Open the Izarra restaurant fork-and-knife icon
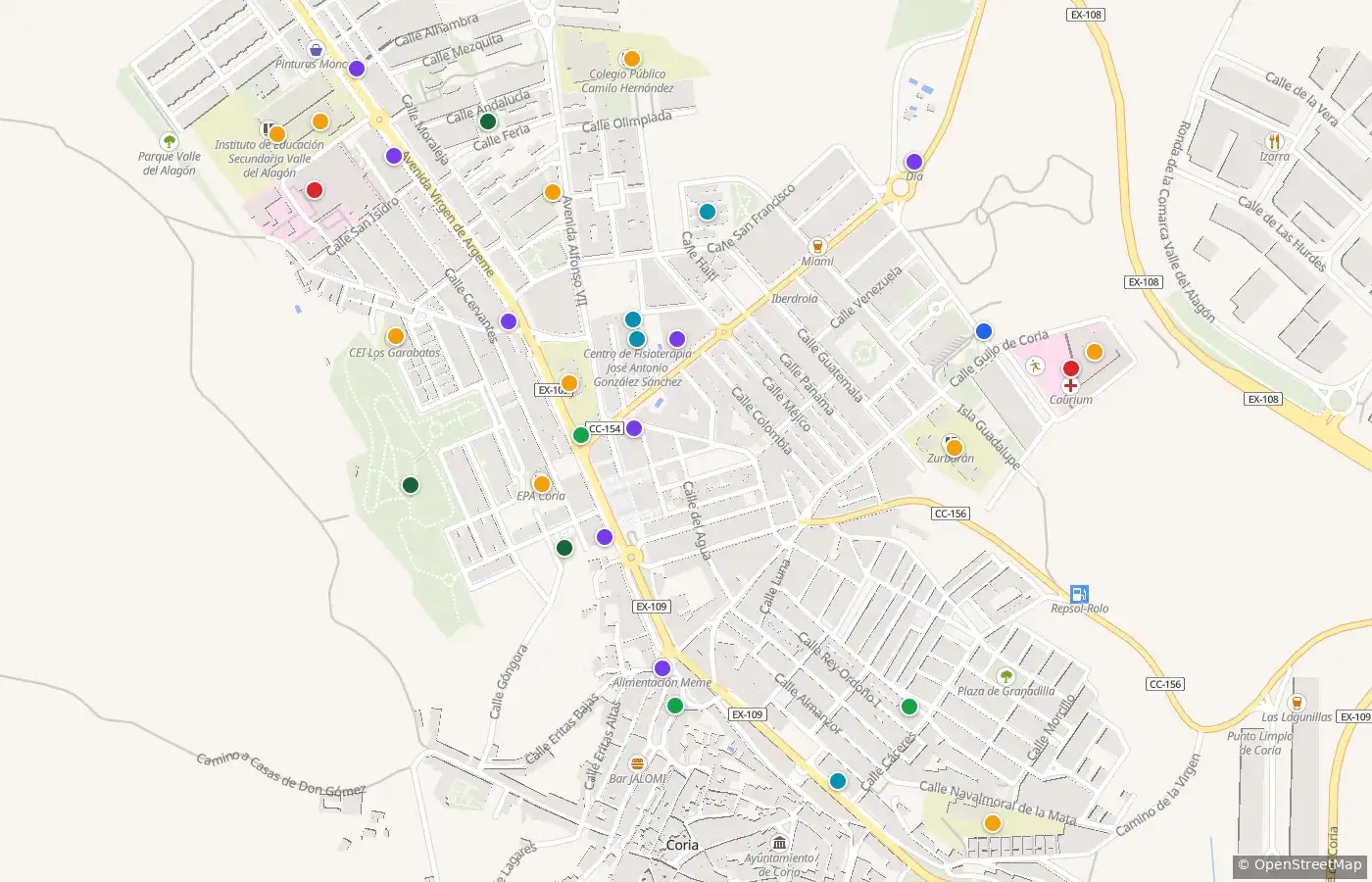The height and width of the screenshot is (882, 1372). click(1274, 141)
